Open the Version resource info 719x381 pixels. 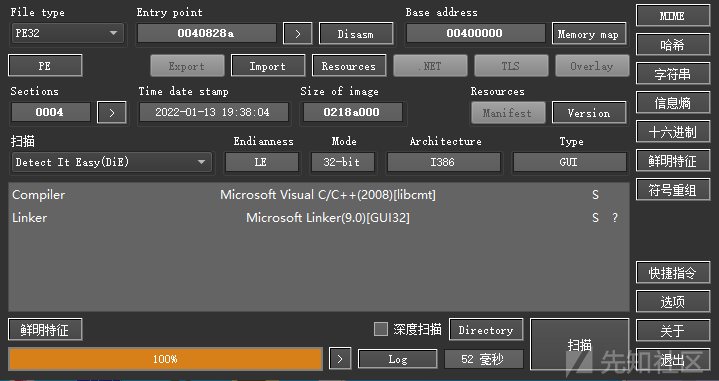(x=589, y=113)
